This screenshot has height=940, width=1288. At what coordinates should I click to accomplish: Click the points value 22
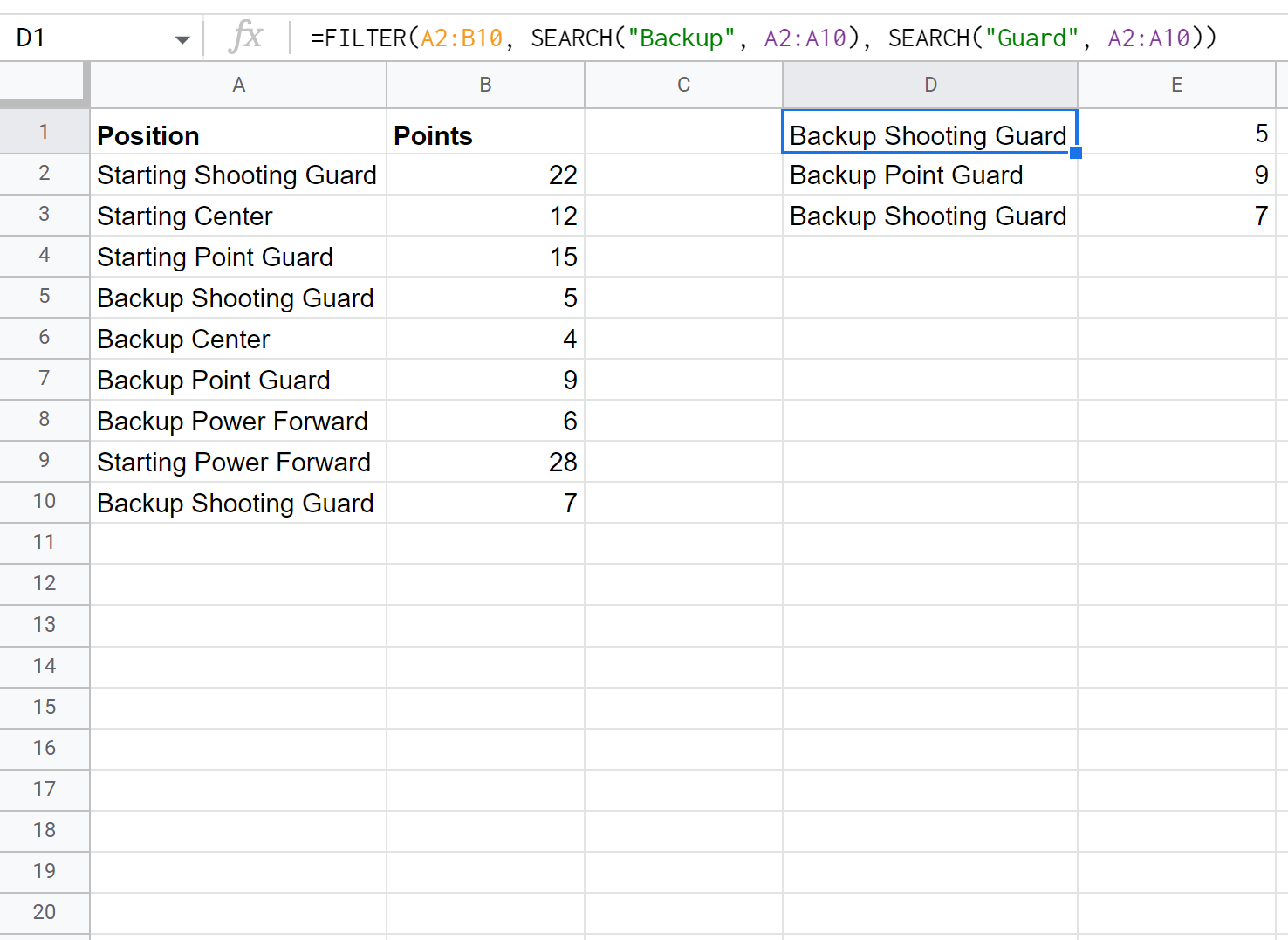tap(485, 175)
